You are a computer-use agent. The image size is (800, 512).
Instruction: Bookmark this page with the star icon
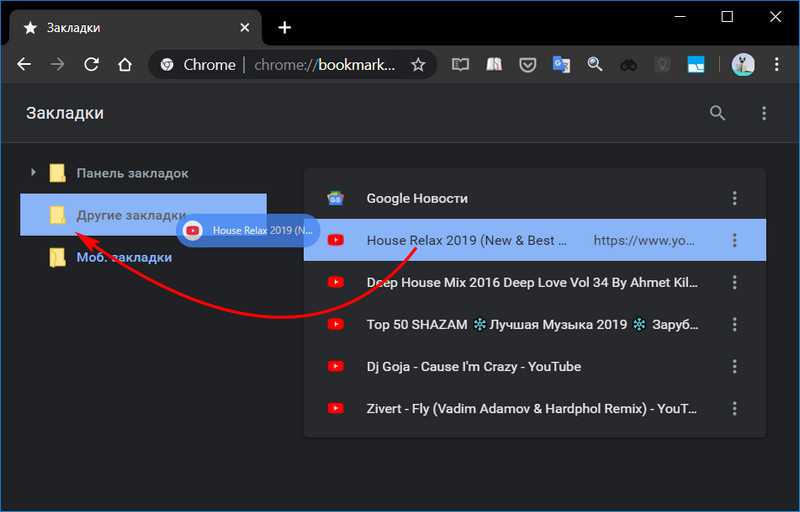[x=418, y=65]
